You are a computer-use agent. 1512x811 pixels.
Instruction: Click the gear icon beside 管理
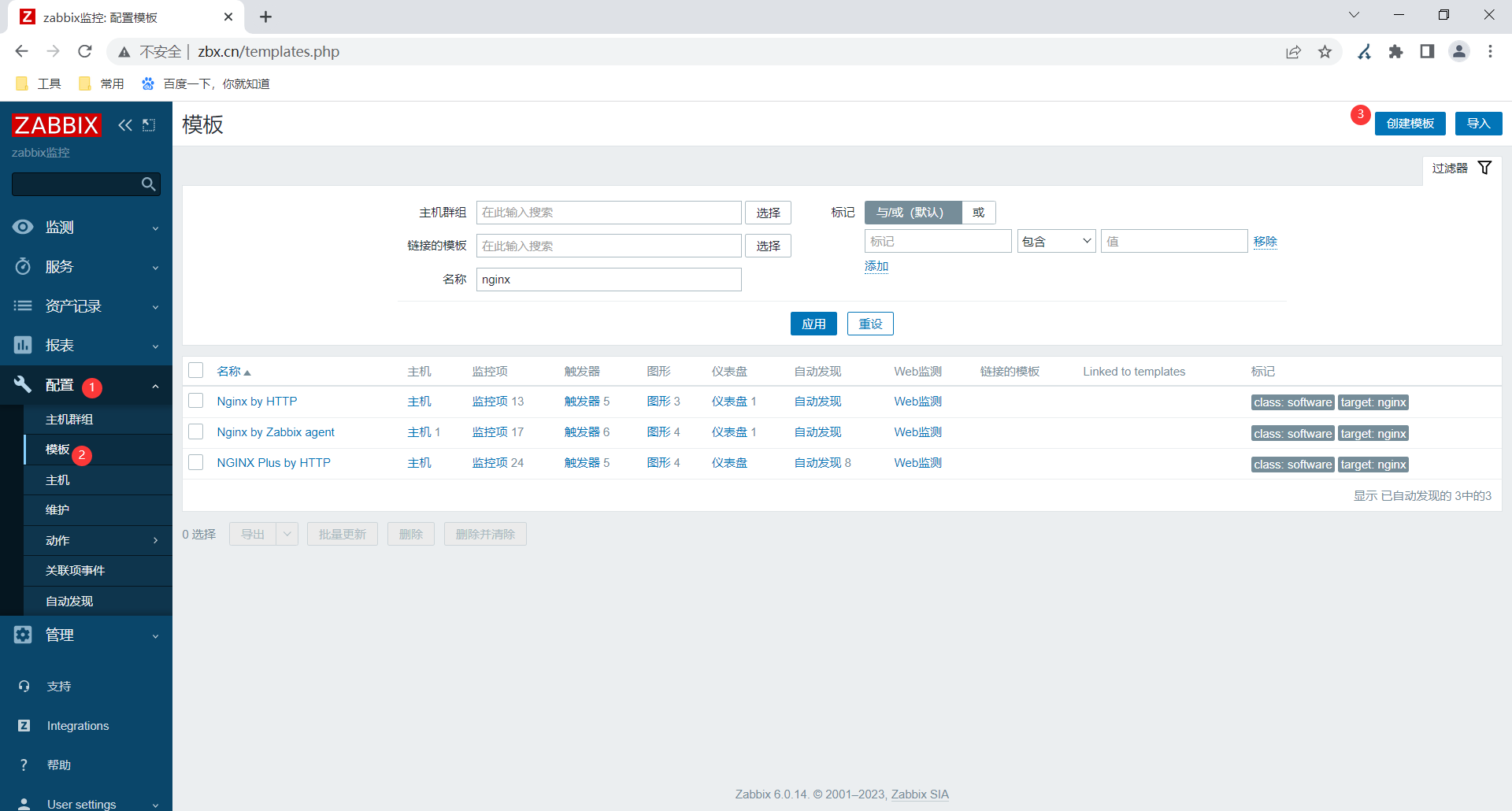(x=23, y=635)
